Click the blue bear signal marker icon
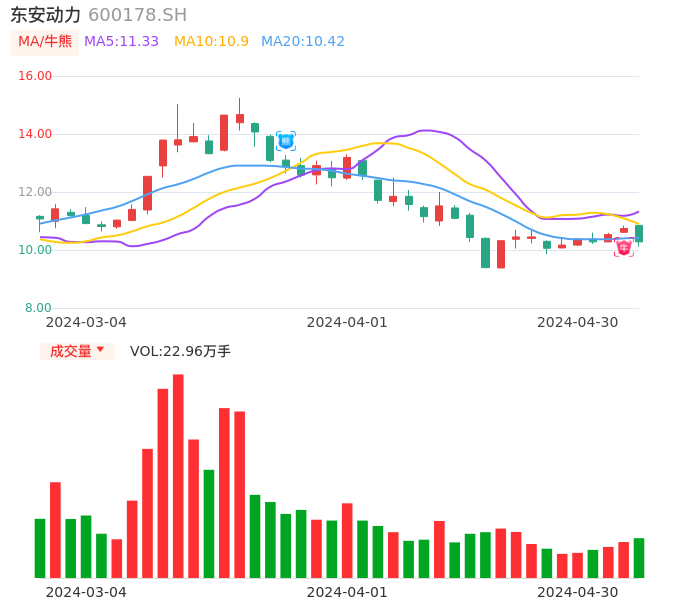686x606 pixels. [286, 141]
